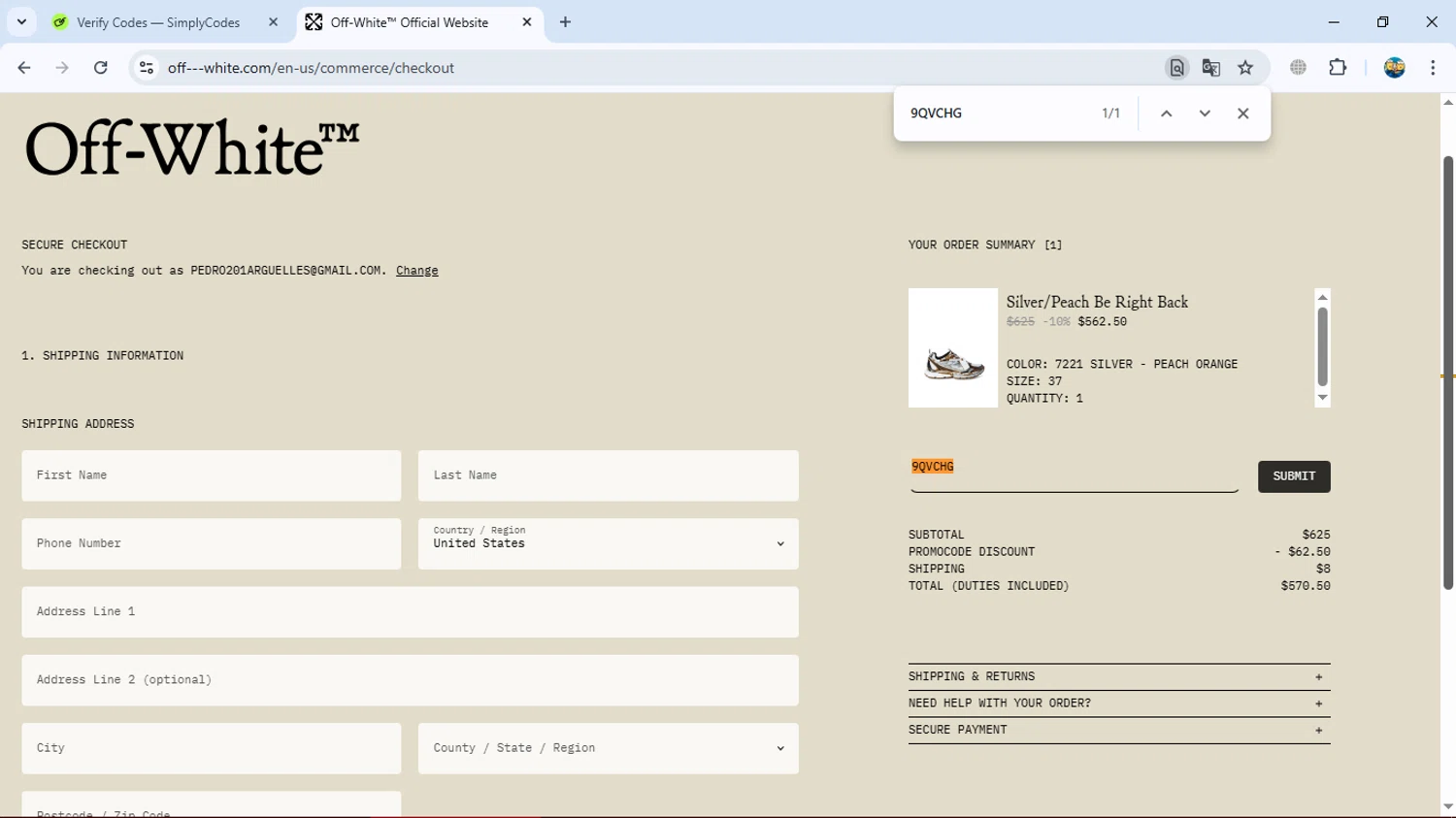
Task: Click the sneaker product thumbnail
Action: pos(953,347)
